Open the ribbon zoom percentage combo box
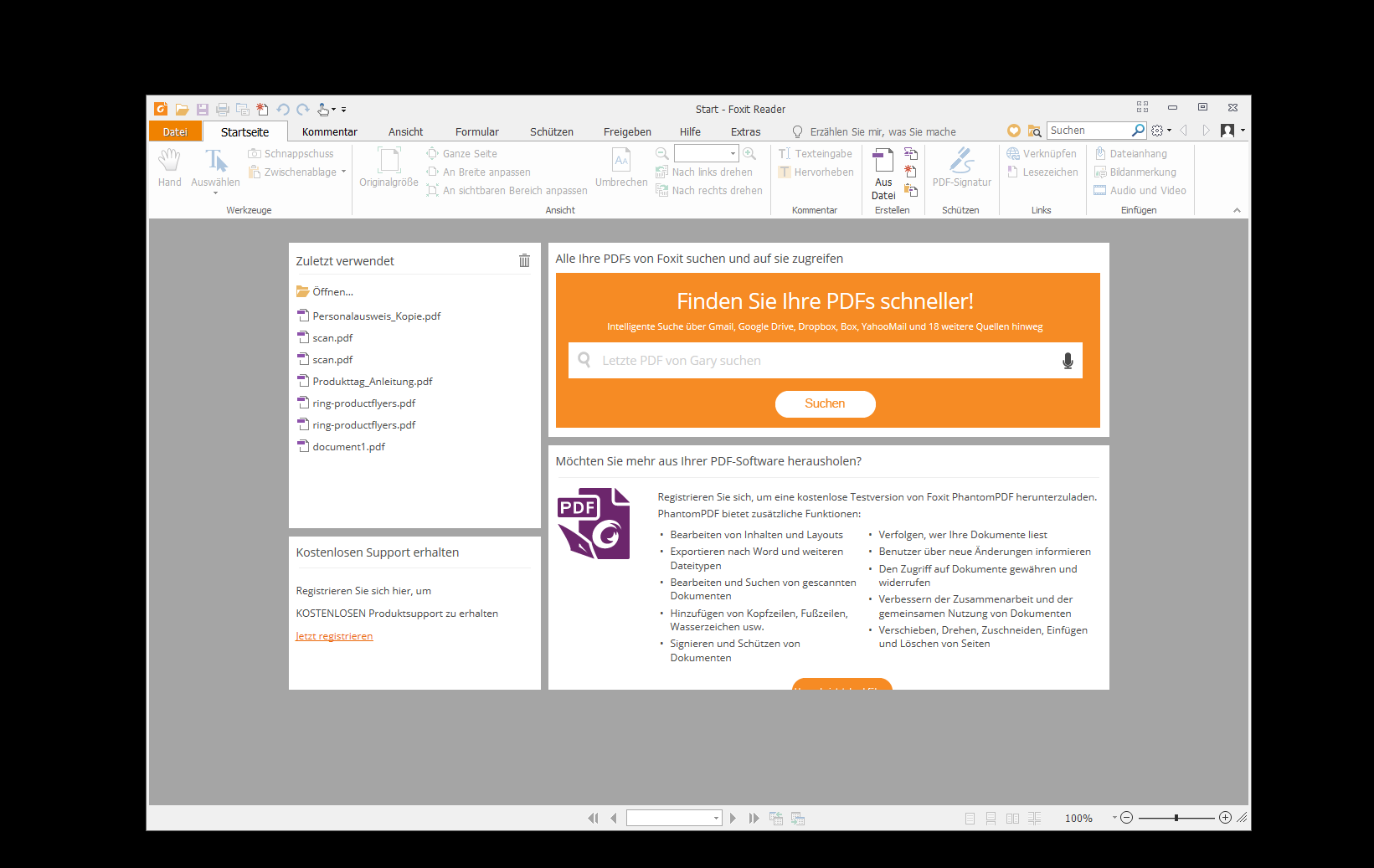The image size is (1374, 868). click(x=706, y=154)
